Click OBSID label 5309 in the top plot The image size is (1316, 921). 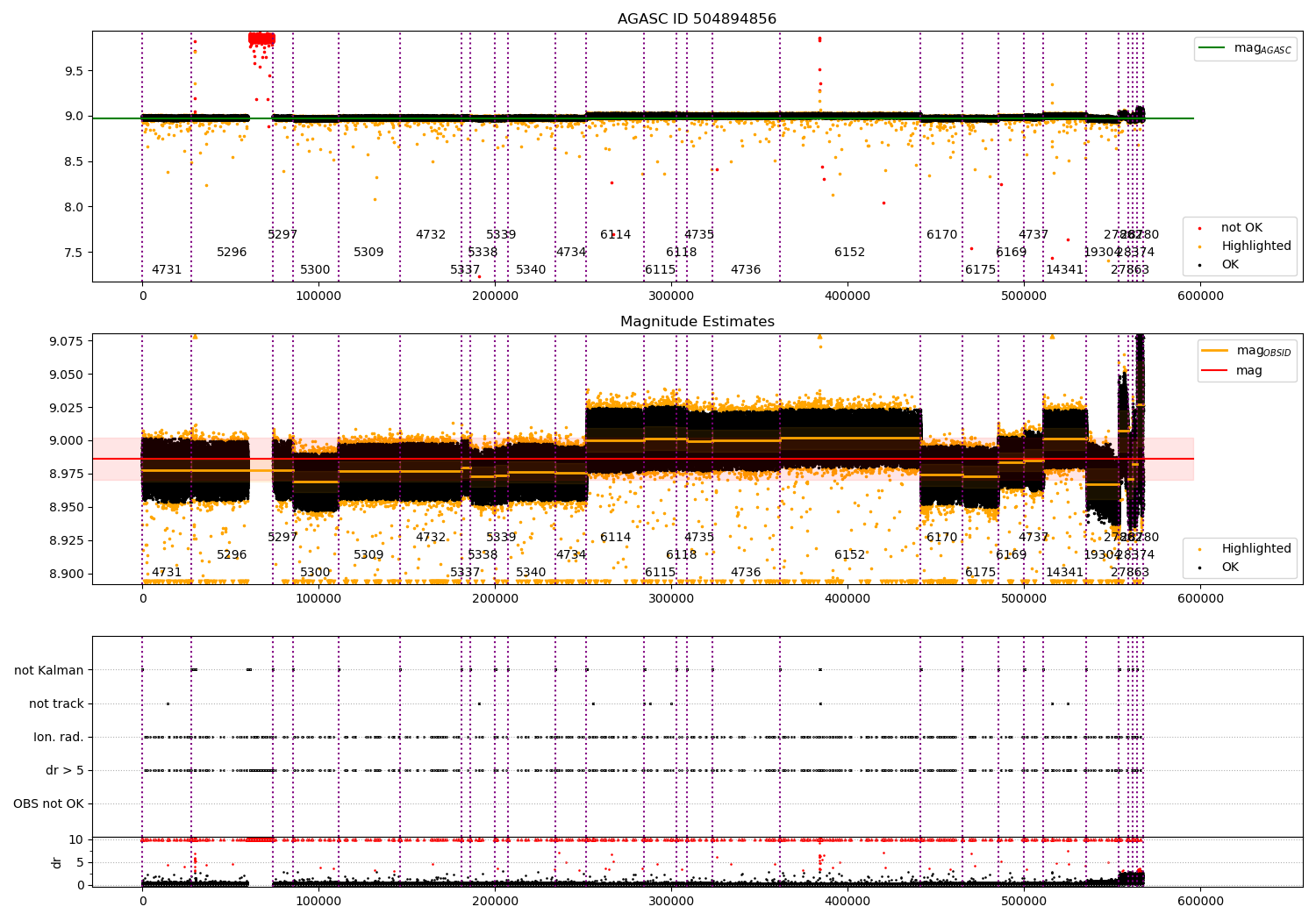[368, 252]
